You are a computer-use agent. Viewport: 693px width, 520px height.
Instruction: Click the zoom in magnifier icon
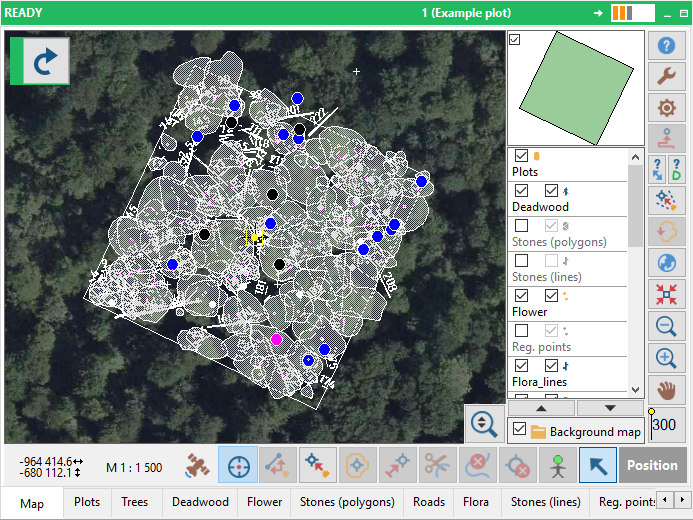[665, 357]
